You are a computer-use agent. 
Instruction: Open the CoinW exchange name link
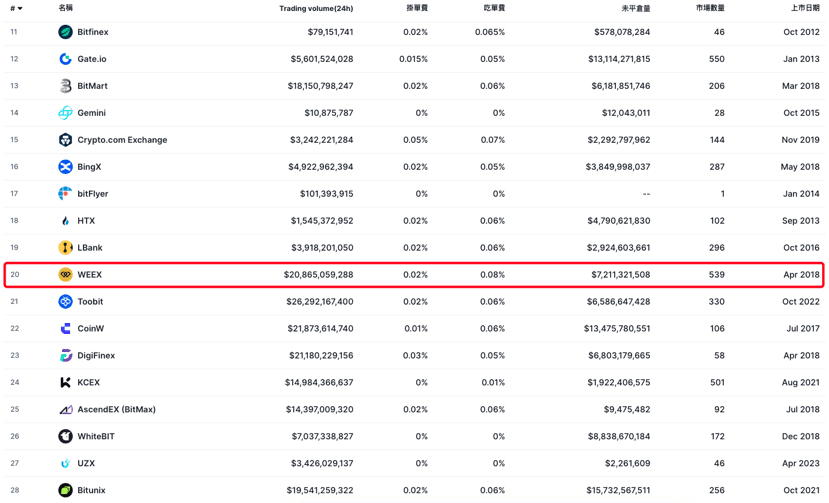click(x=91, y=328)
